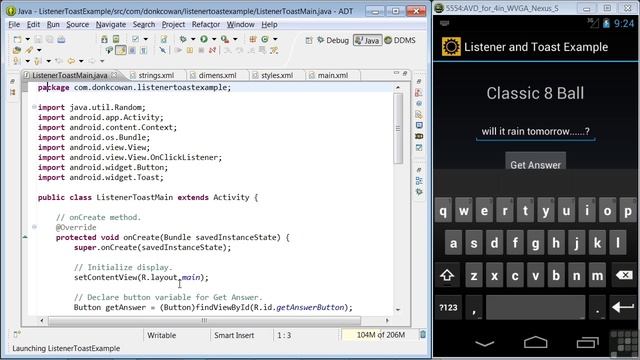Minimize the editor area icon
Image resolution: width=640 pixels, height=360 pixels.
pos(396,73)
